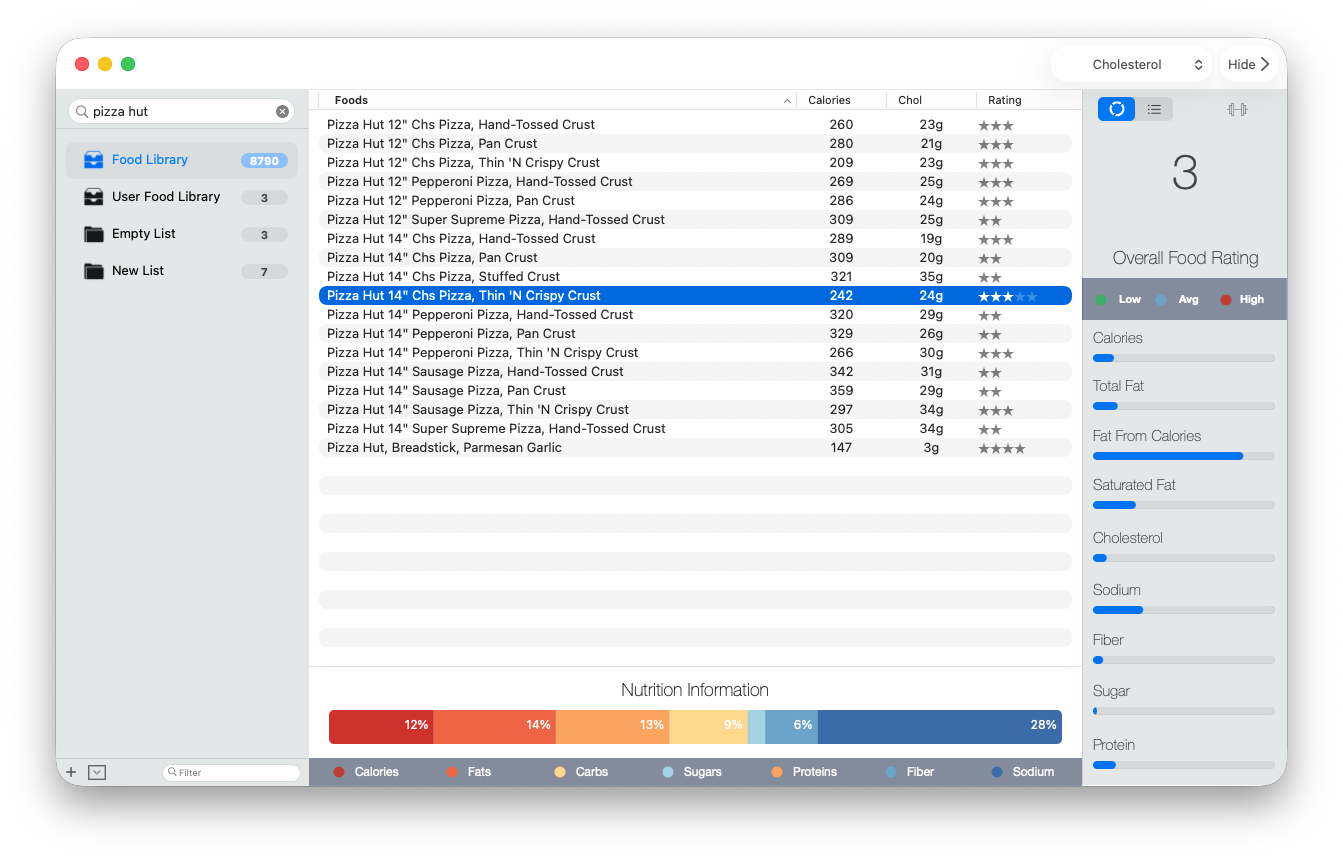Click the User Food Library drawer icon

94,197
